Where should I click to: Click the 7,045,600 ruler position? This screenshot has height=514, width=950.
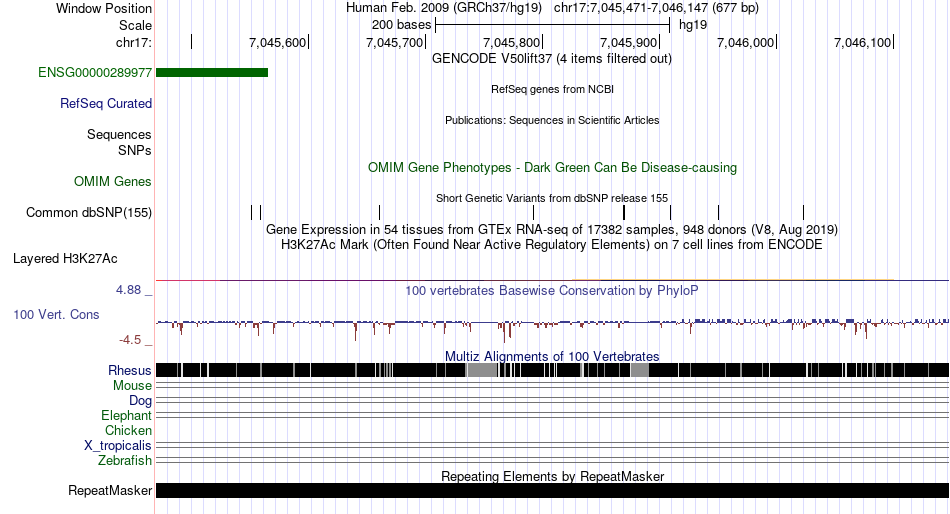277,42
